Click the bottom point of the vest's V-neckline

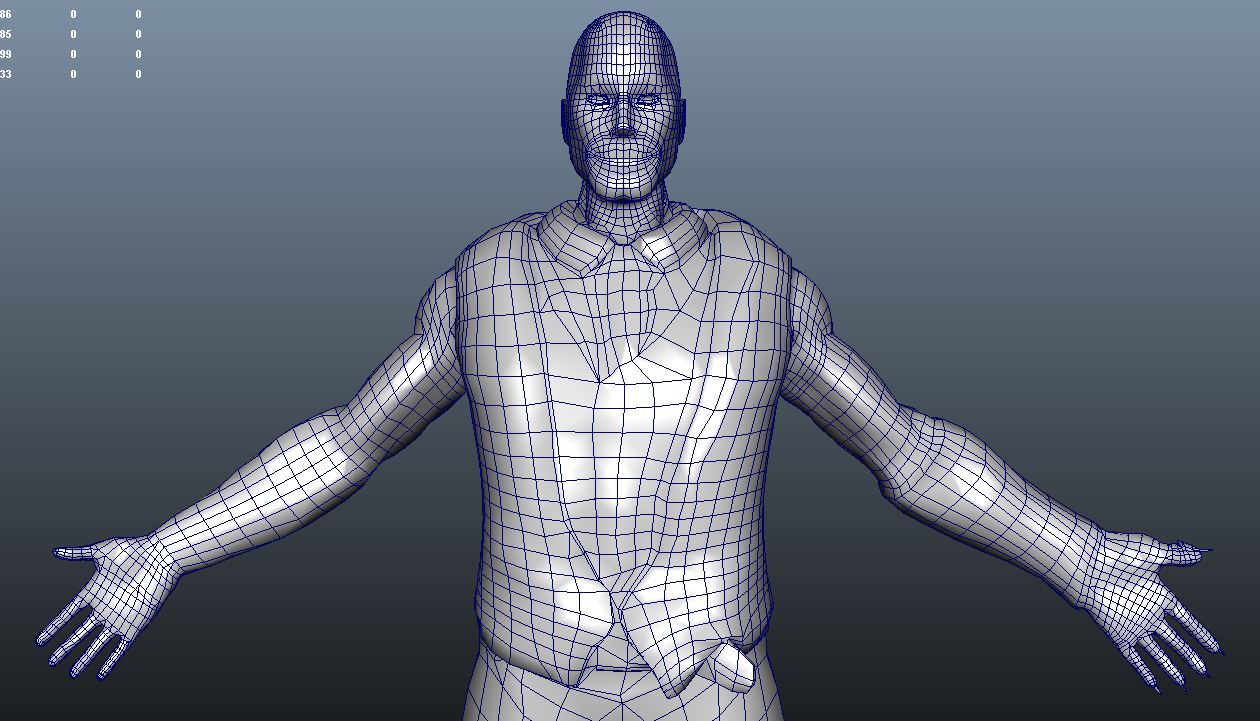click(x=601, y=380)
